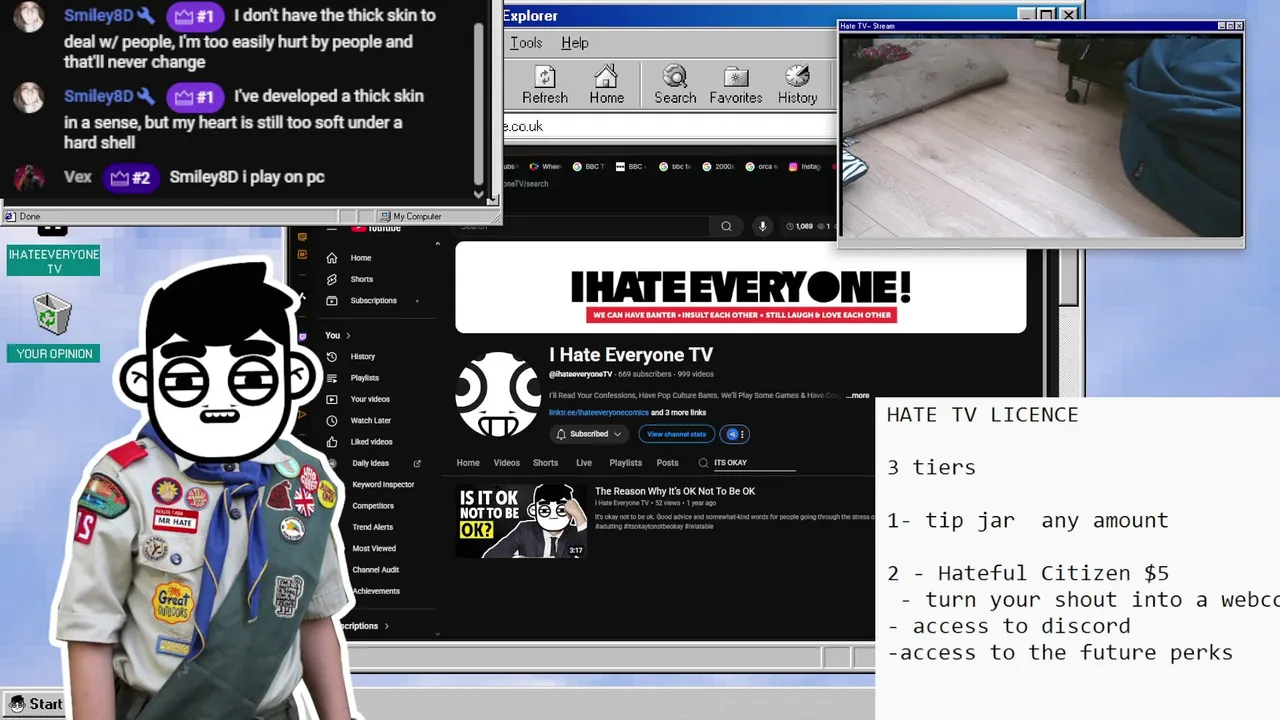Switch to the channel Home tab
1280x720 pixels.
point(468,463)
